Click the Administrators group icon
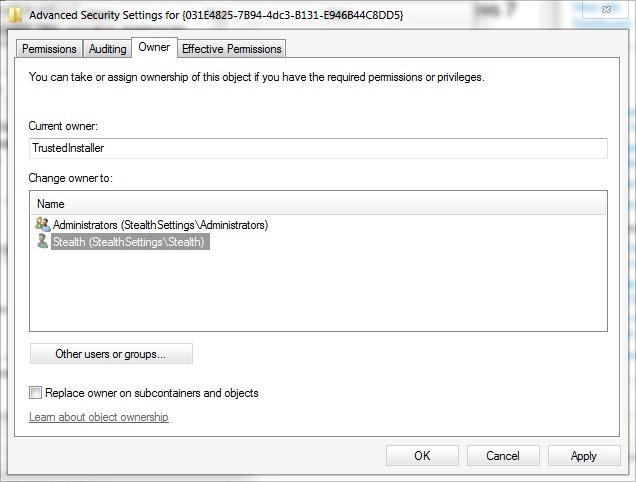The height and width of the screenshot is (482, 636). point(42,225)
